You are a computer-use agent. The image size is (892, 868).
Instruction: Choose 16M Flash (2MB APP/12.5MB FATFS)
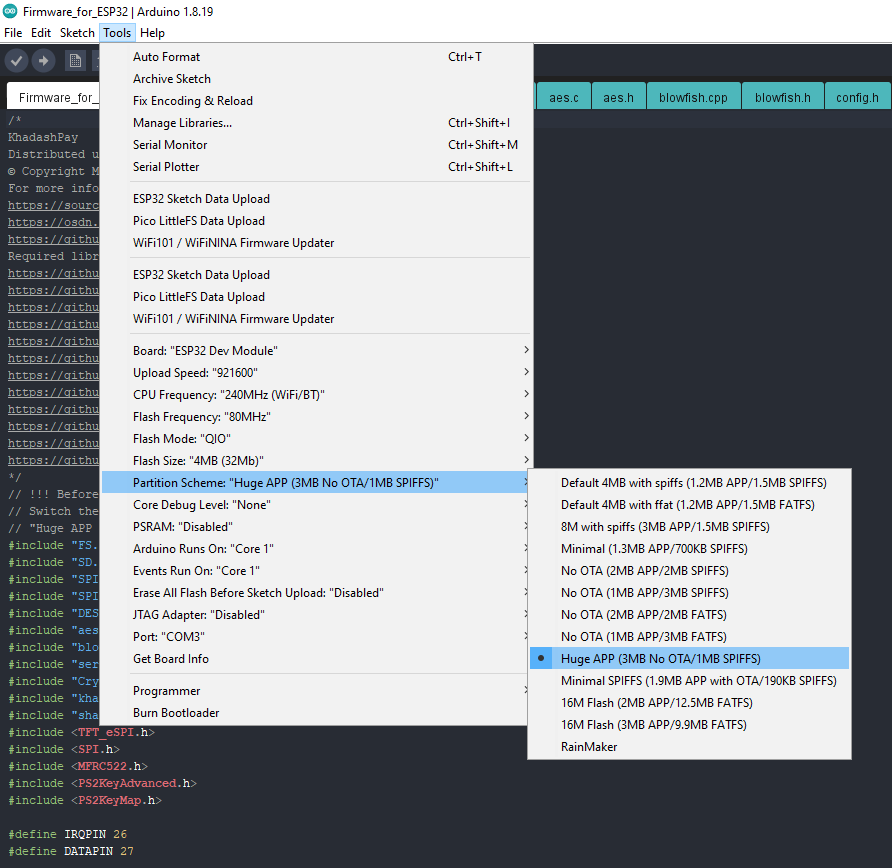(689, 702)
